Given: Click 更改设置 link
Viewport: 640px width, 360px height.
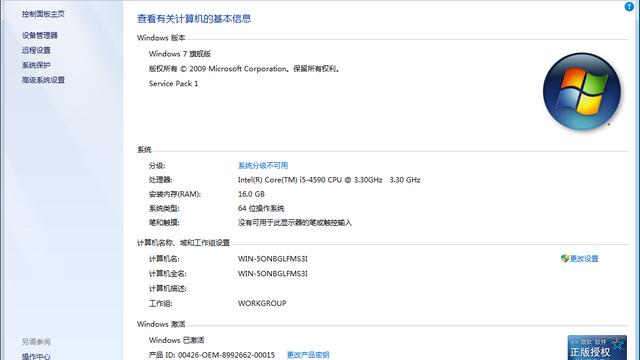Looking at the screenshot, I should (584, 258).
